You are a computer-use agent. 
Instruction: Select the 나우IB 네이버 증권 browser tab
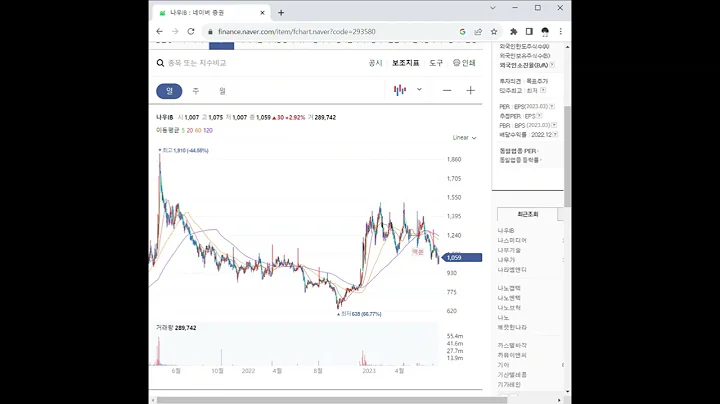click(x=211, y=13)
